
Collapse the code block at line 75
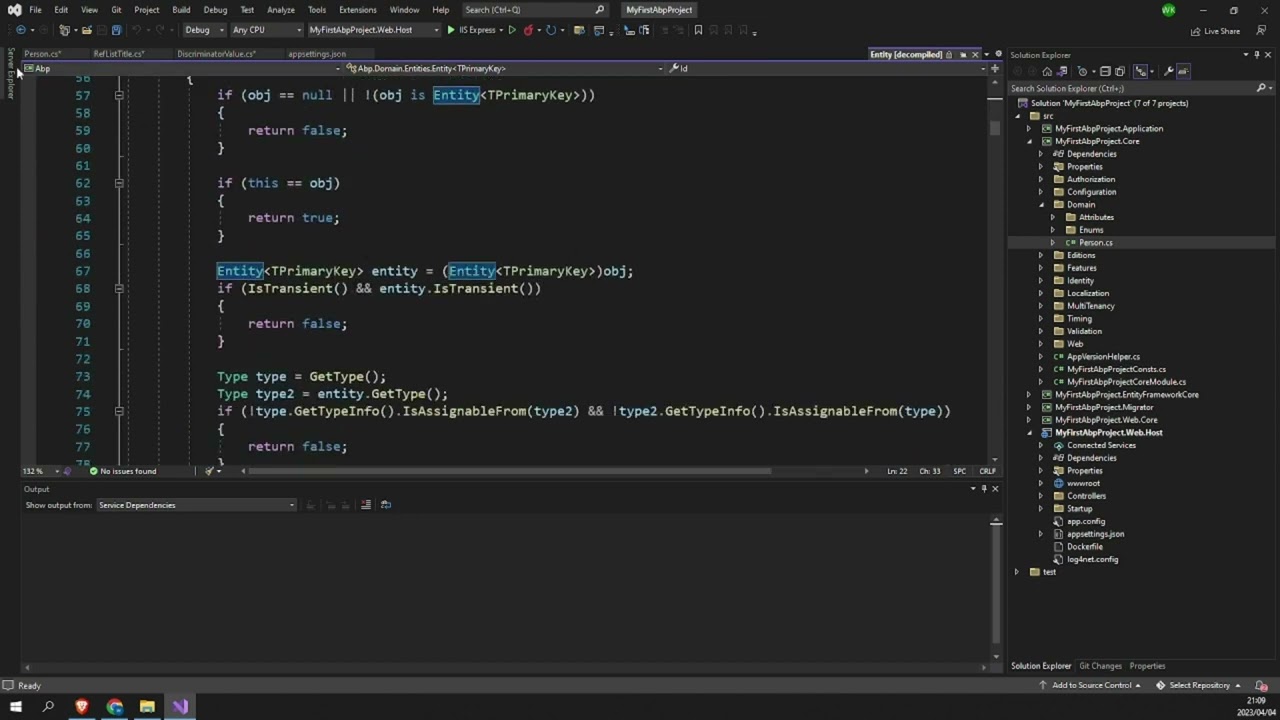(x=118, y=411)
